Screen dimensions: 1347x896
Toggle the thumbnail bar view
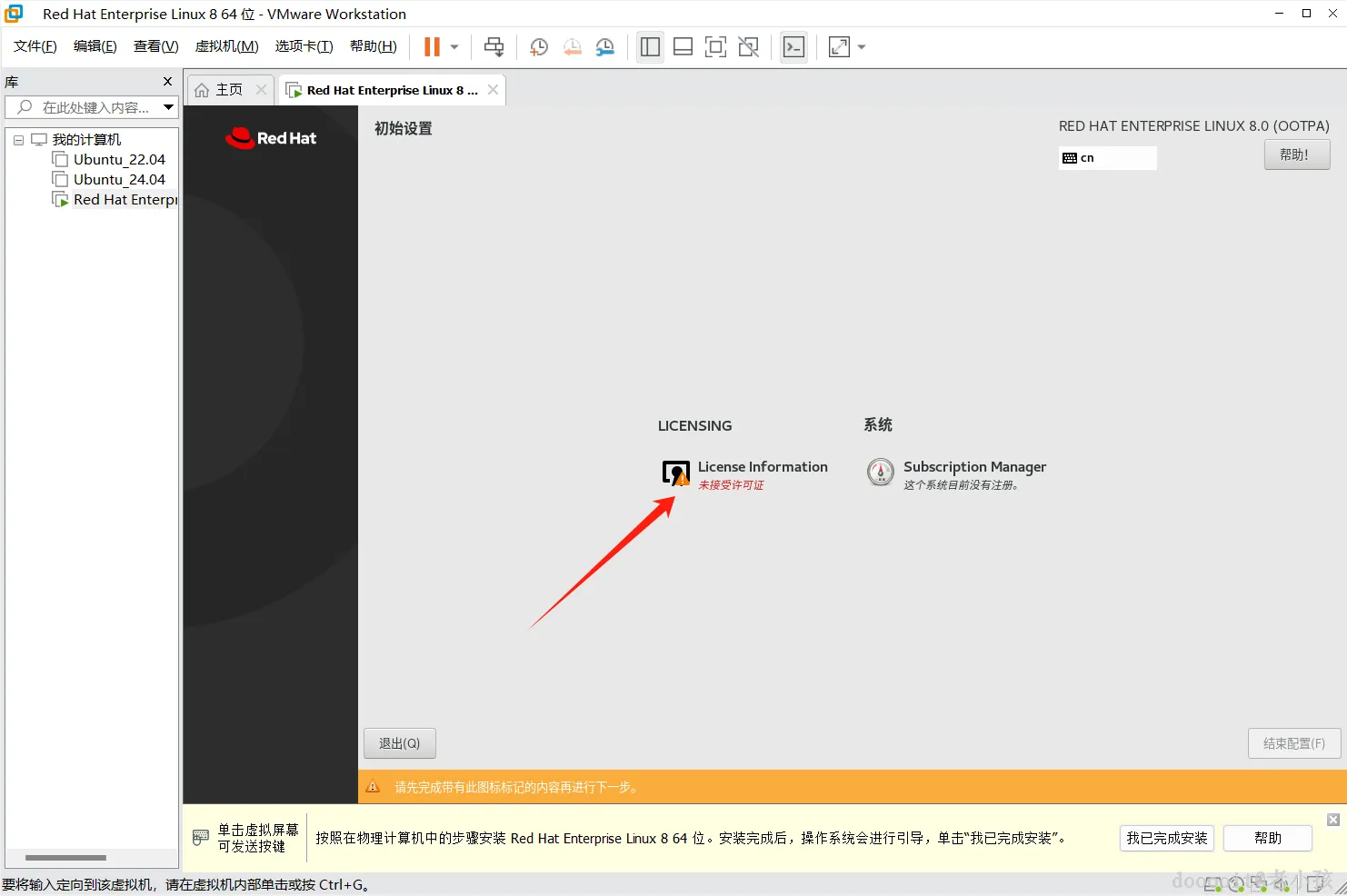[683, 47]
